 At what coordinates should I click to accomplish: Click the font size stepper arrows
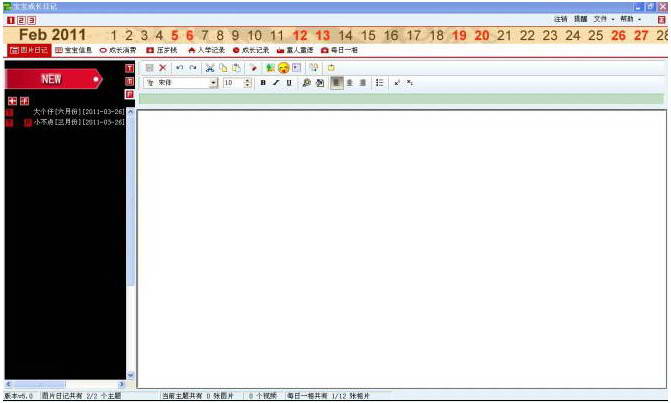pyautogui.click(x=247, y=83)
